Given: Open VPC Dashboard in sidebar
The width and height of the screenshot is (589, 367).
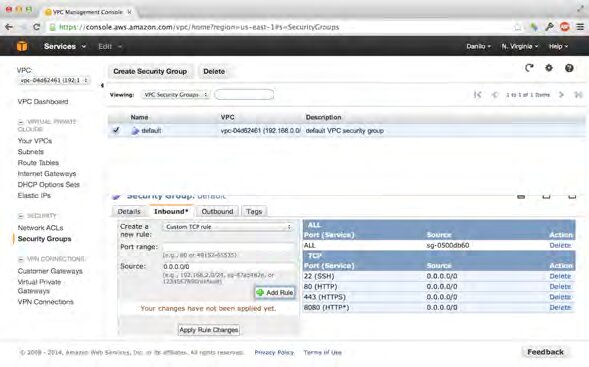Looking at the screenshot, I should pos(43,101).
